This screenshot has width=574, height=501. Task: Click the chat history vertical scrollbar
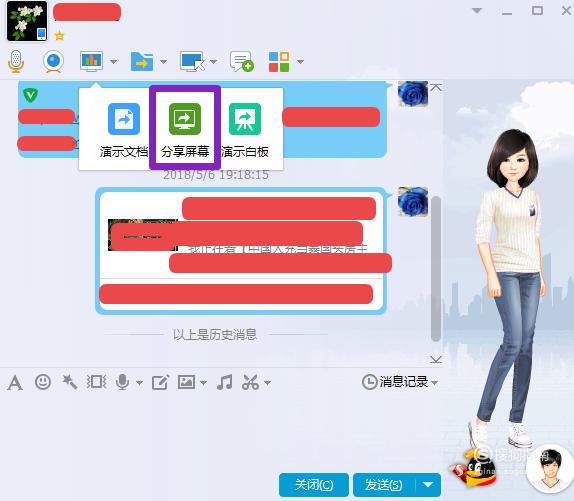pos(436,269)
